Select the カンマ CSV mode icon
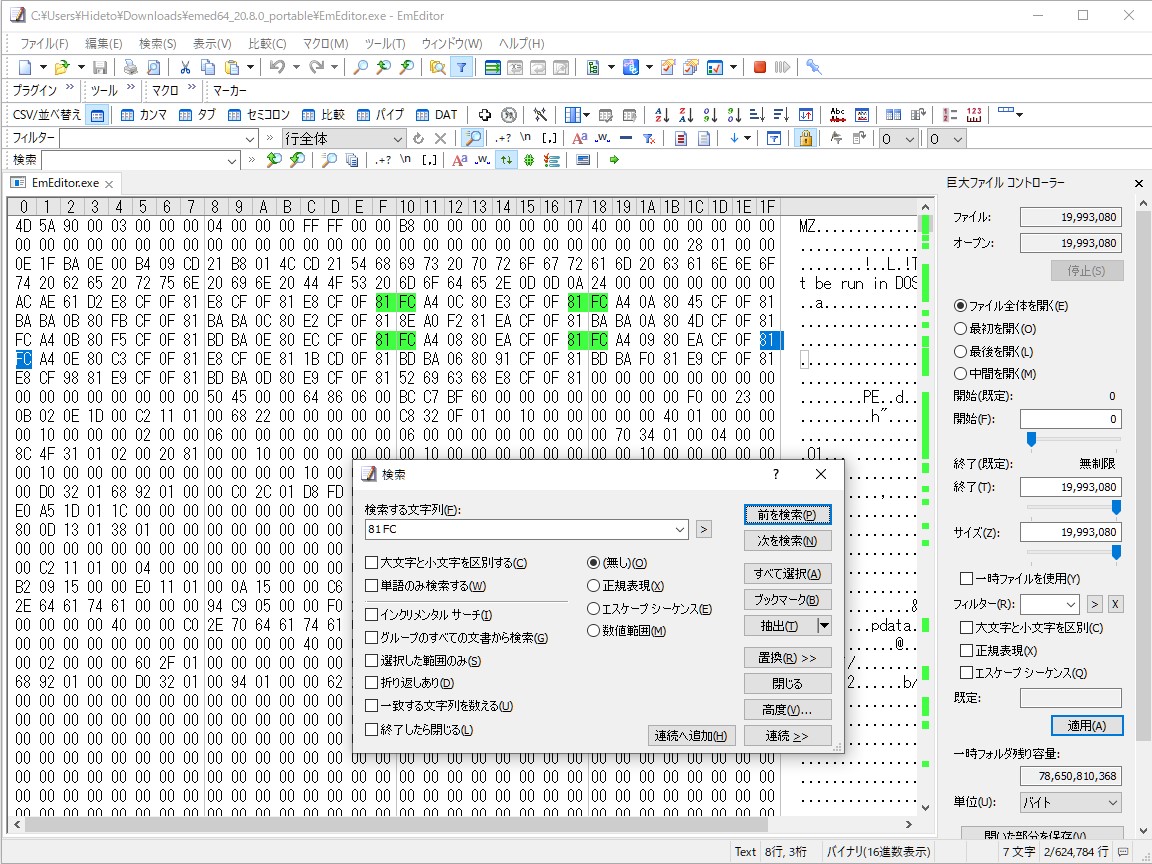This screenshot has width=1152, height=864. 144,115
